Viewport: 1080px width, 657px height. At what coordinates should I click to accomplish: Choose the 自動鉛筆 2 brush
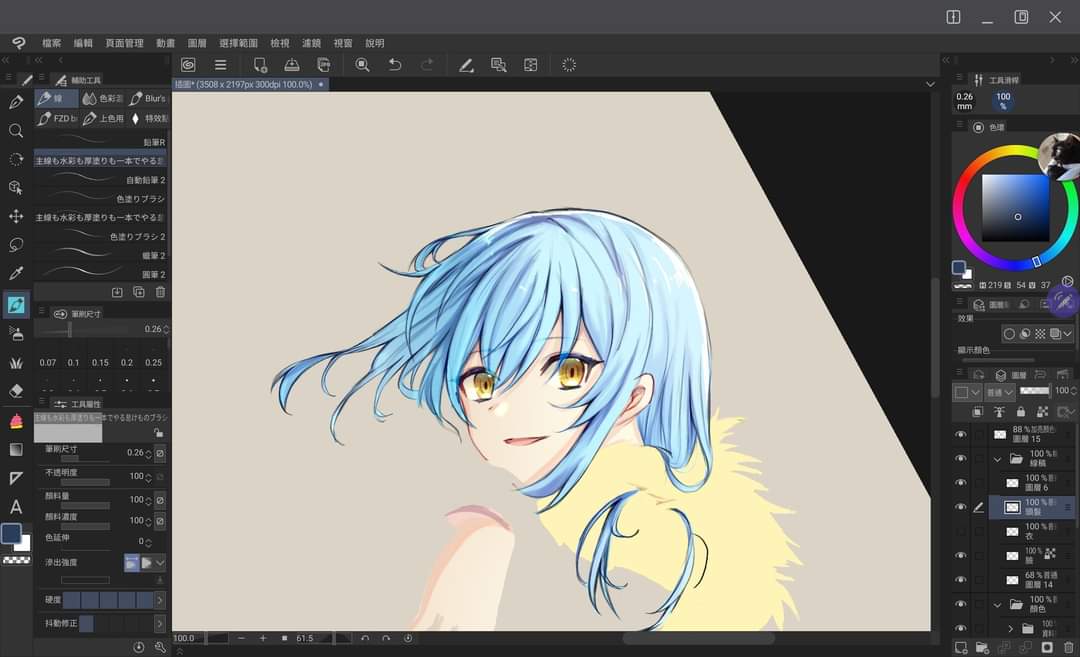click(x=101, y=180)
